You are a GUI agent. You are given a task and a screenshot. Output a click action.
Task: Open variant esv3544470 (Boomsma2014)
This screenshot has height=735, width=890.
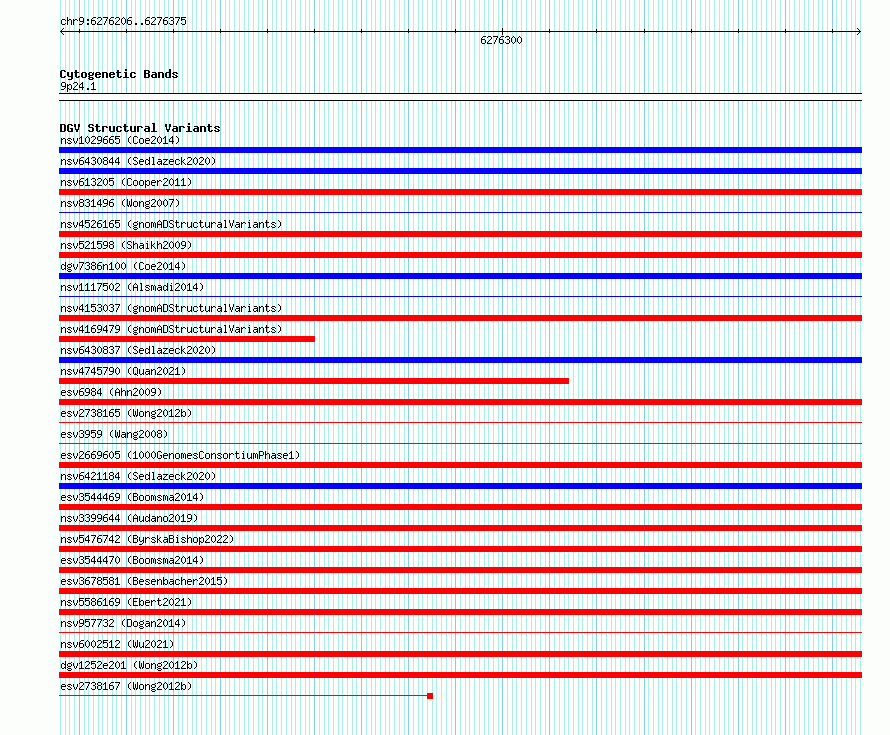pyautogui.click(x=132, y=560)
